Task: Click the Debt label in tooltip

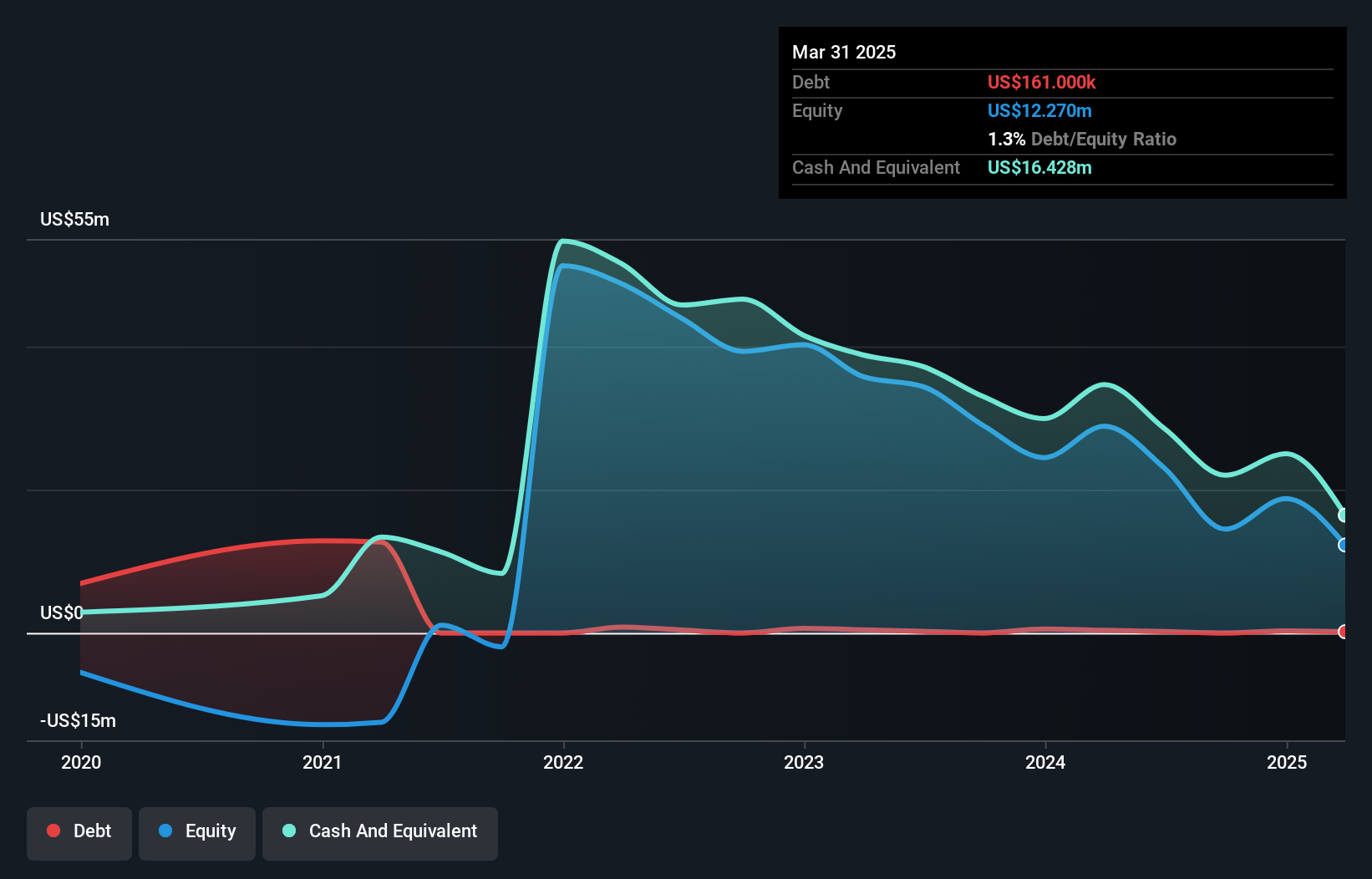Action: point(810,83)
